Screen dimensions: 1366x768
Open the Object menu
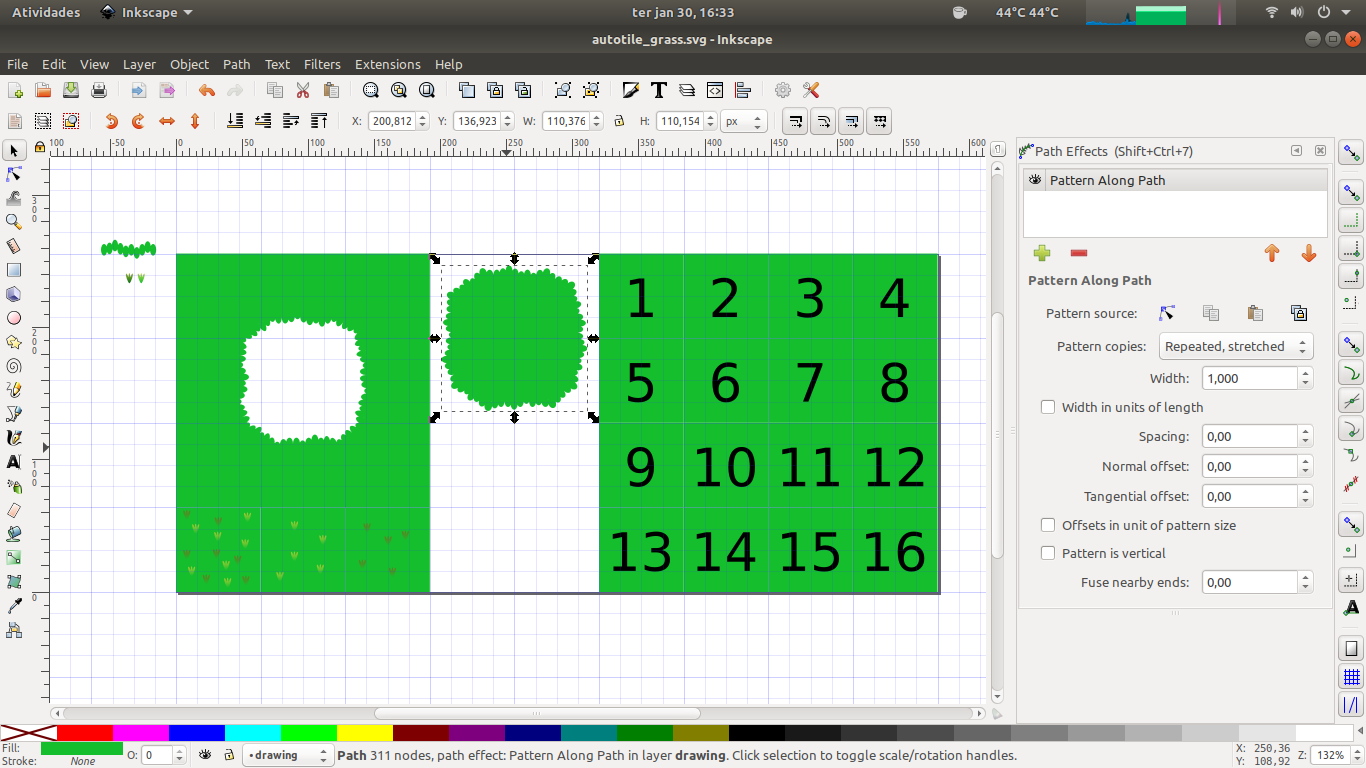tap(189, 64)
